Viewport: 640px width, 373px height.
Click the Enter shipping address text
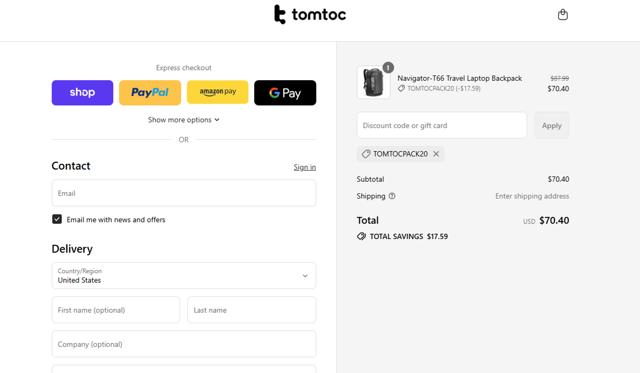tap(532, 196)
